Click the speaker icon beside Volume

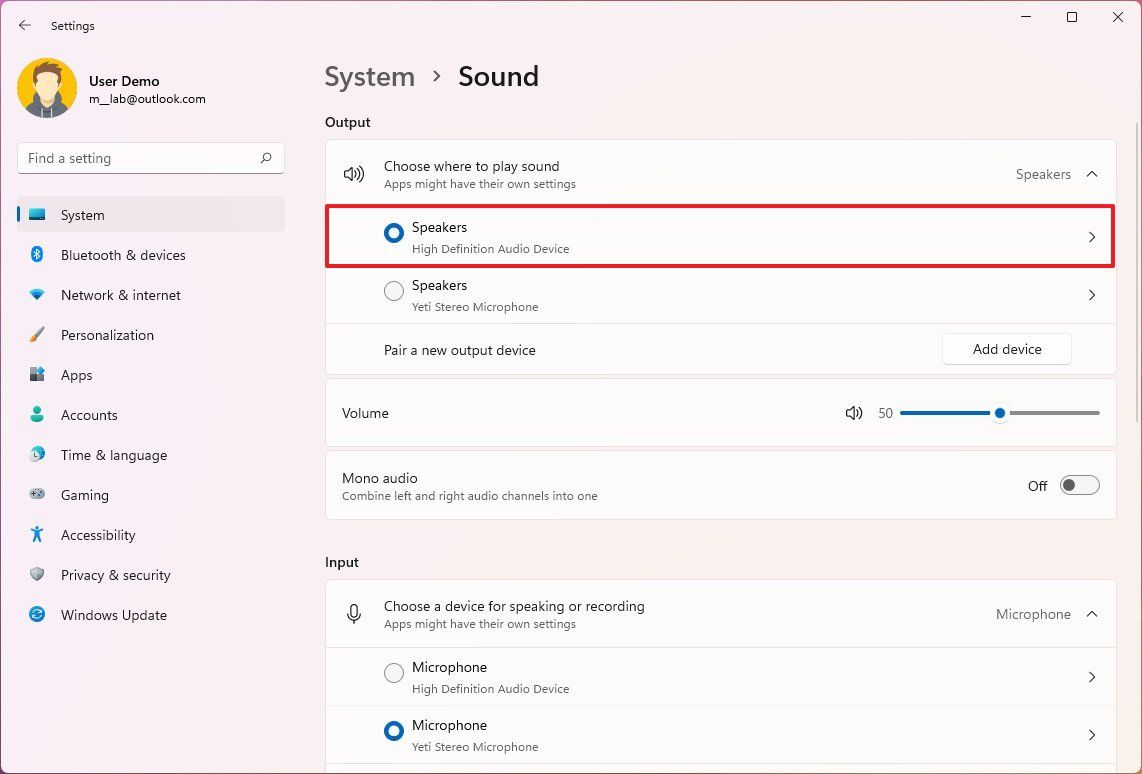click(853, 413)
